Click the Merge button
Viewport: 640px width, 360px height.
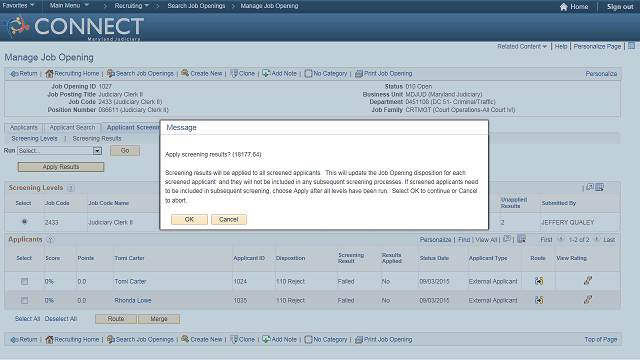pyautogui.click(x=159, y=319)
